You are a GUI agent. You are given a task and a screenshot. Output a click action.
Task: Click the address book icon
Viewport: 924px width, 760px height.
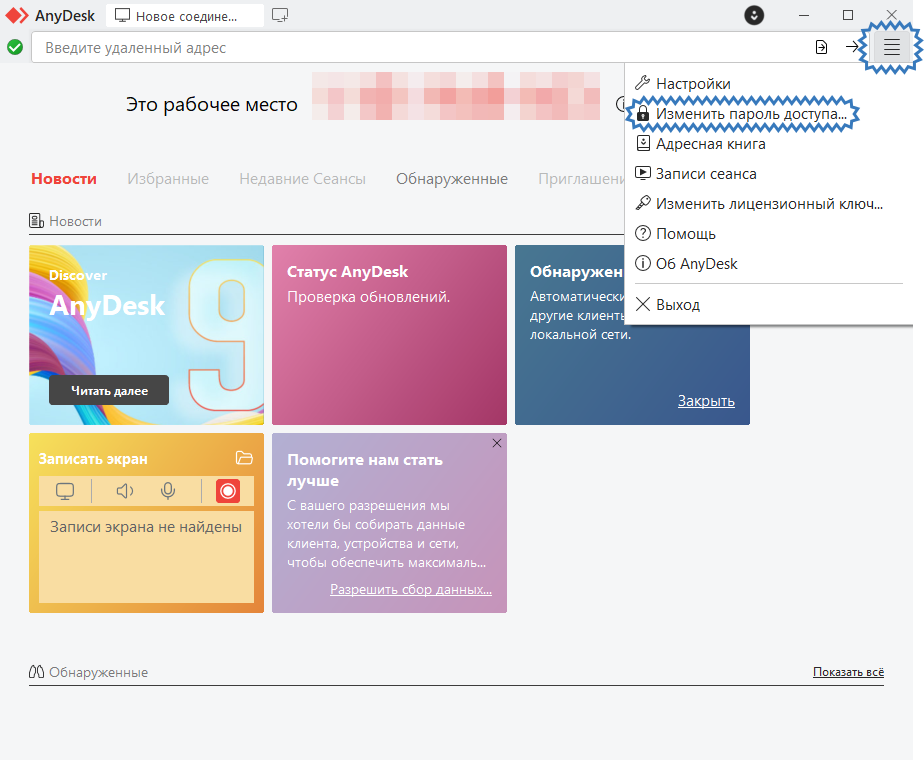(643, 143)
